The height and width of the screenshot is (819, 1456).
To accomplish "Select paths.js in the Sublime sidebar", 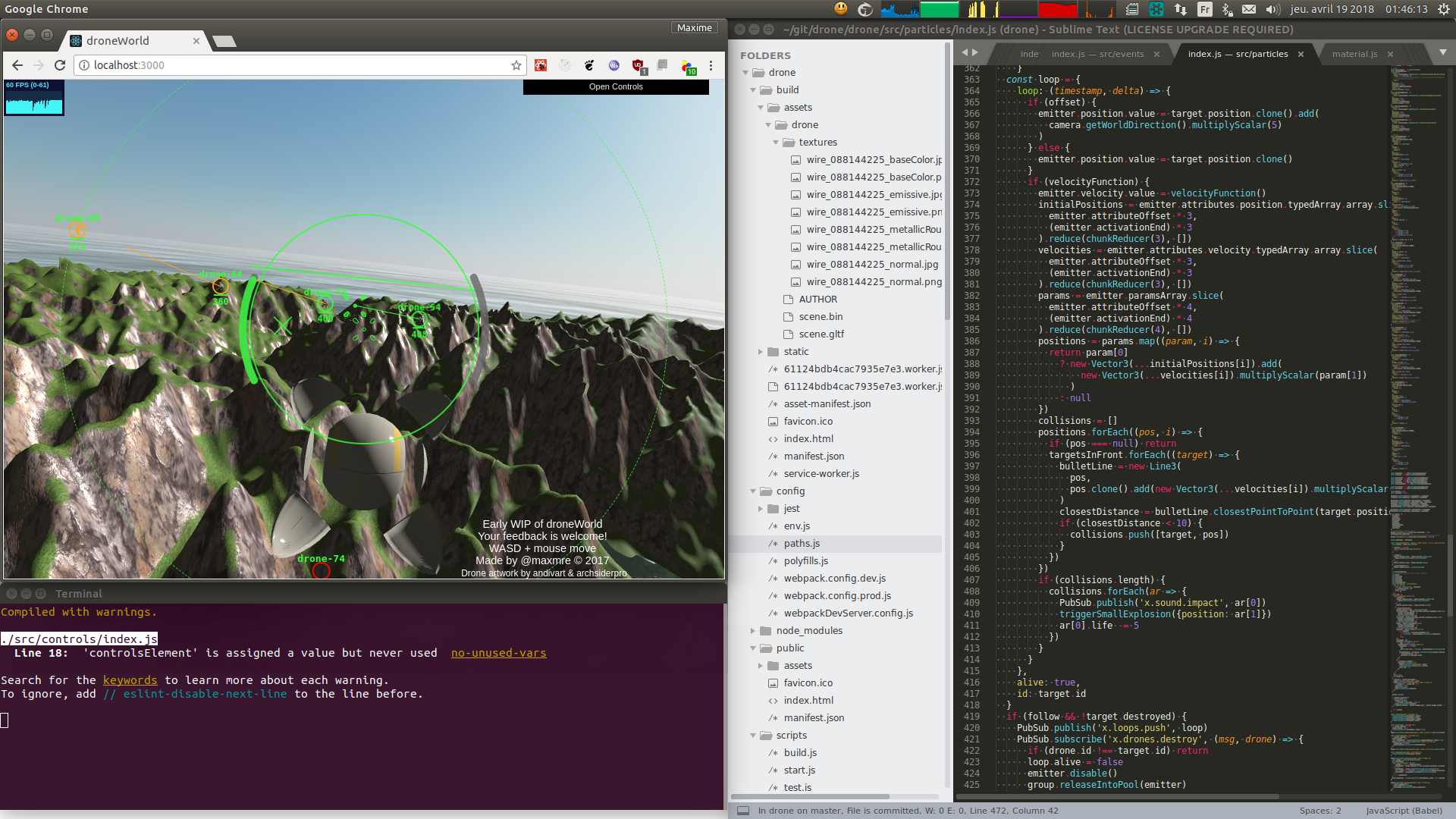I will point(802,543).
